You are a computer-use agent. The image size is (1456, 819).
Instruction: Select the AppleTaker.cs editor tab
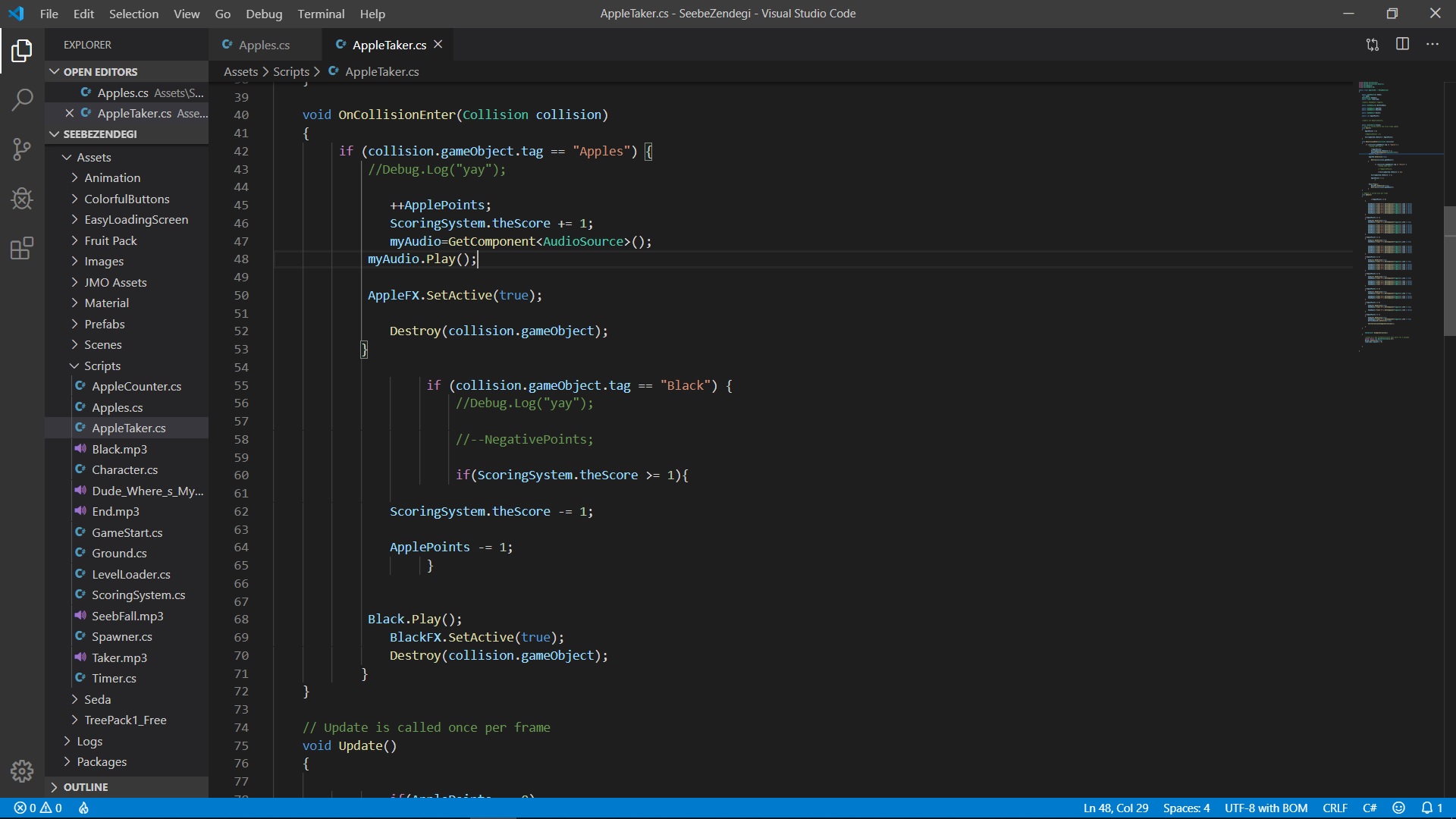(x=389, y=45)
